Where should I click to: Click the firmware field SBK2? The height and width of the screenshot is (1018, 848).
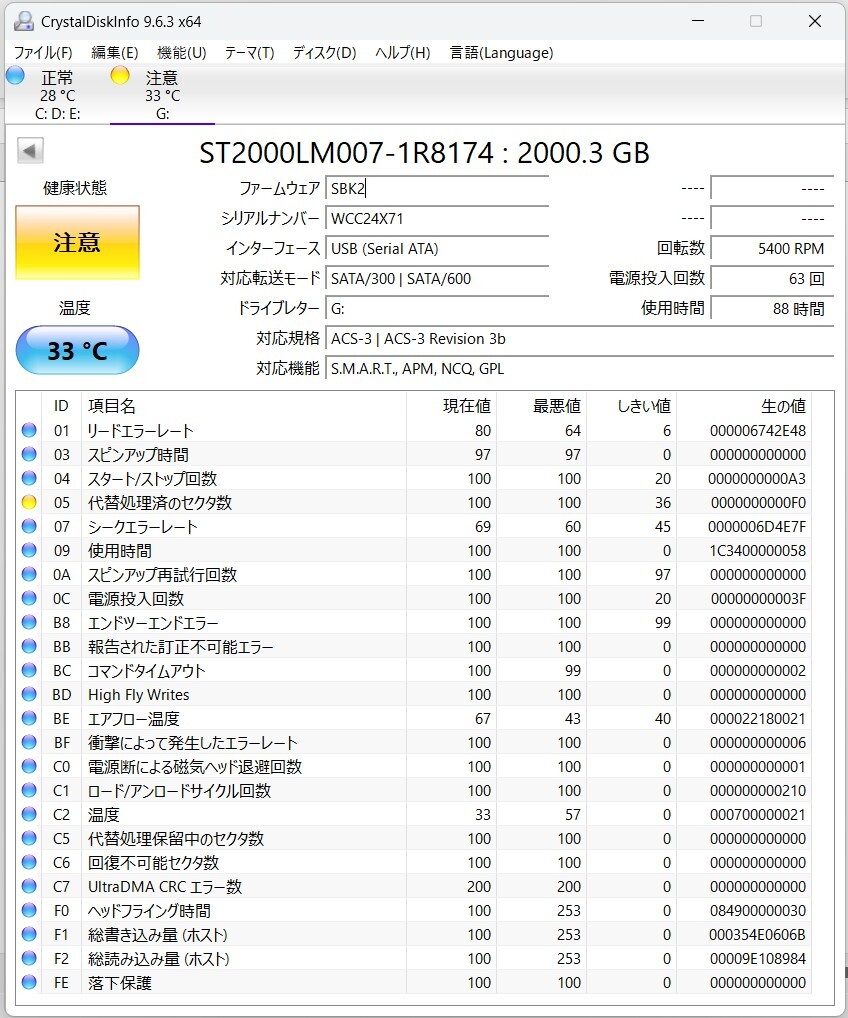(x=437, y=189)
